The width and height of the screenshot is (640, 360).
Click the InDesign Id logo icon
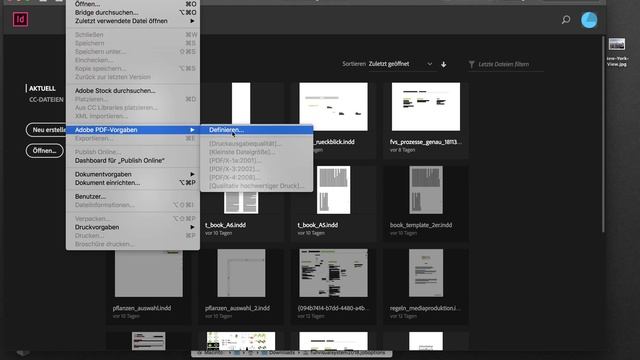(20, 19)
